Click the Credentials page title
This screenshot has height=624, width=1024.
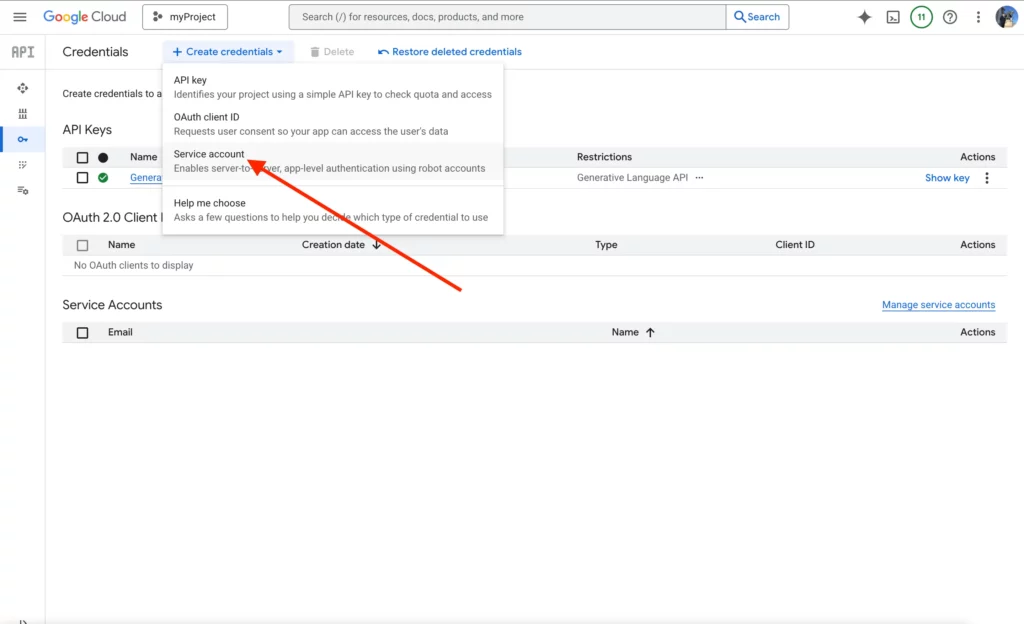tap(95, 52)
